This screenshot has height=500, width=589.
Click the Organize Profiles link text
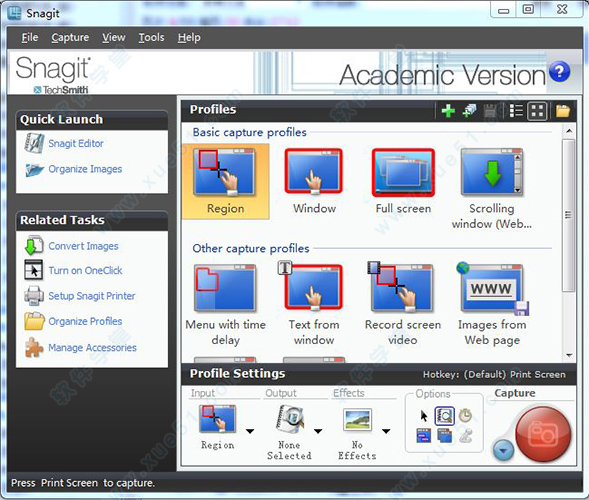click(85, 322)
